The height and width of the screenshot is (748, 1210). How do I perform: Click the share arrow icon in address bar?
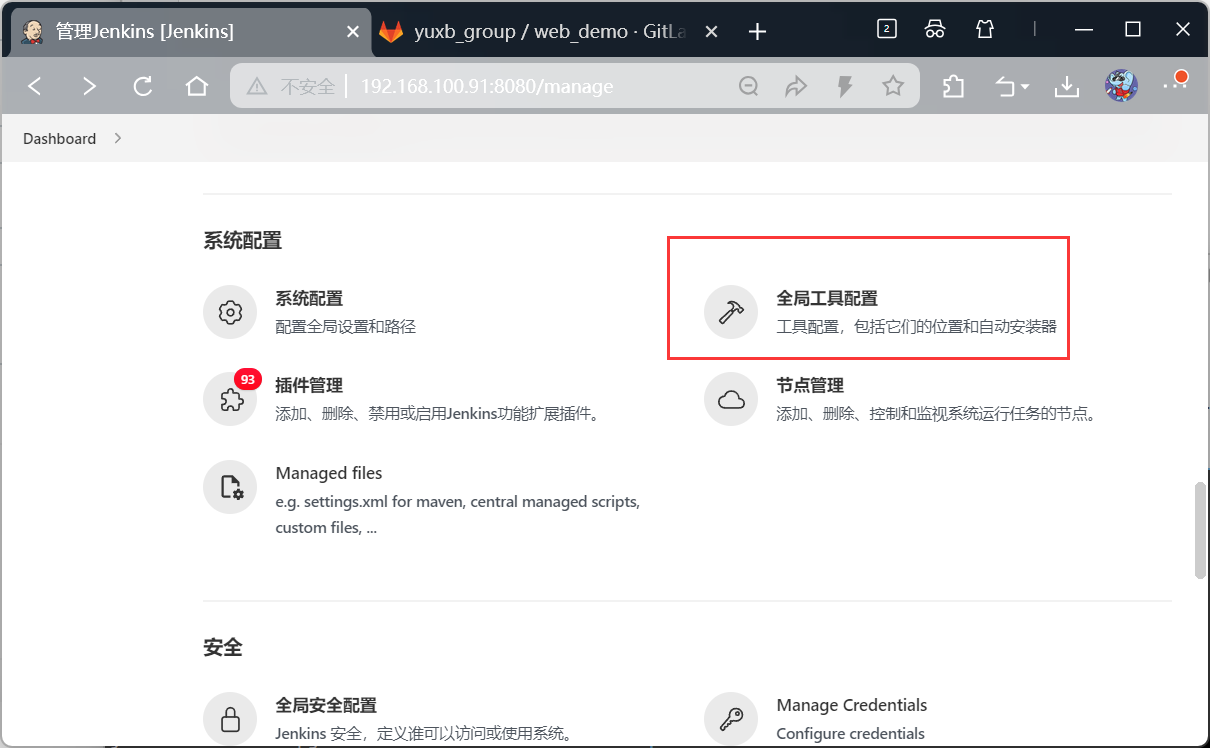coord(796,87)
